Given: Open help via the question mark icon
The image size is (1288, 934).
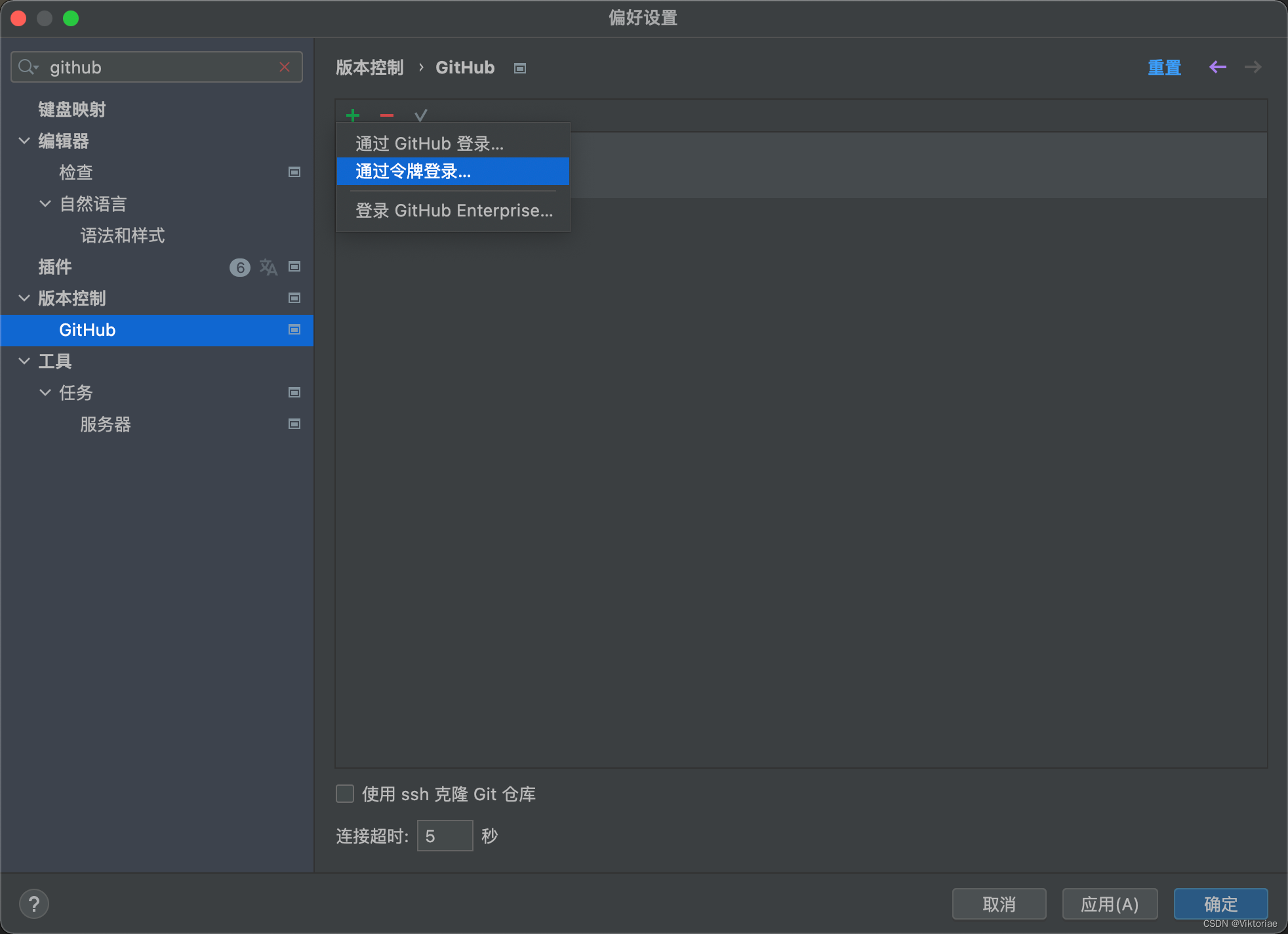Looking at the screenshot, I should pyautogui.click(x=34, y=903).
